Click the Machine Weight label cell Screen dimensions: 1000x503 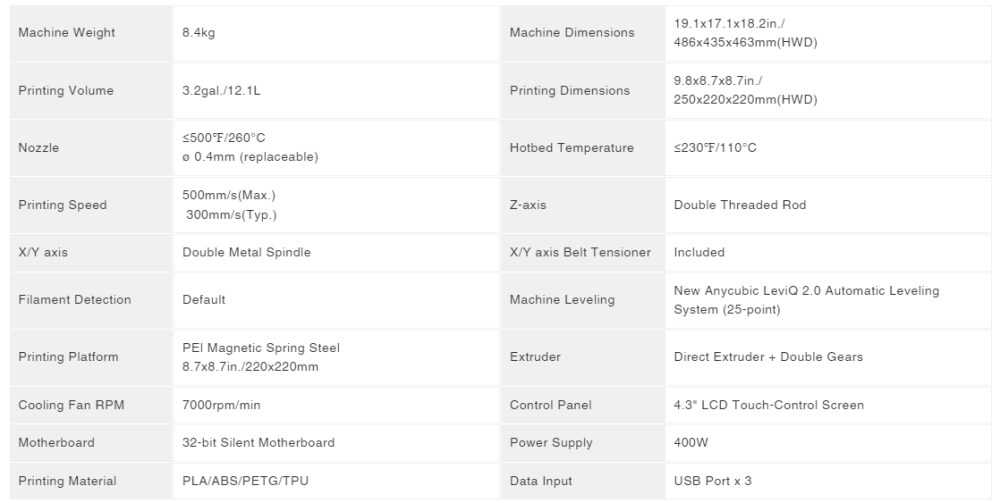click(91, 33)
